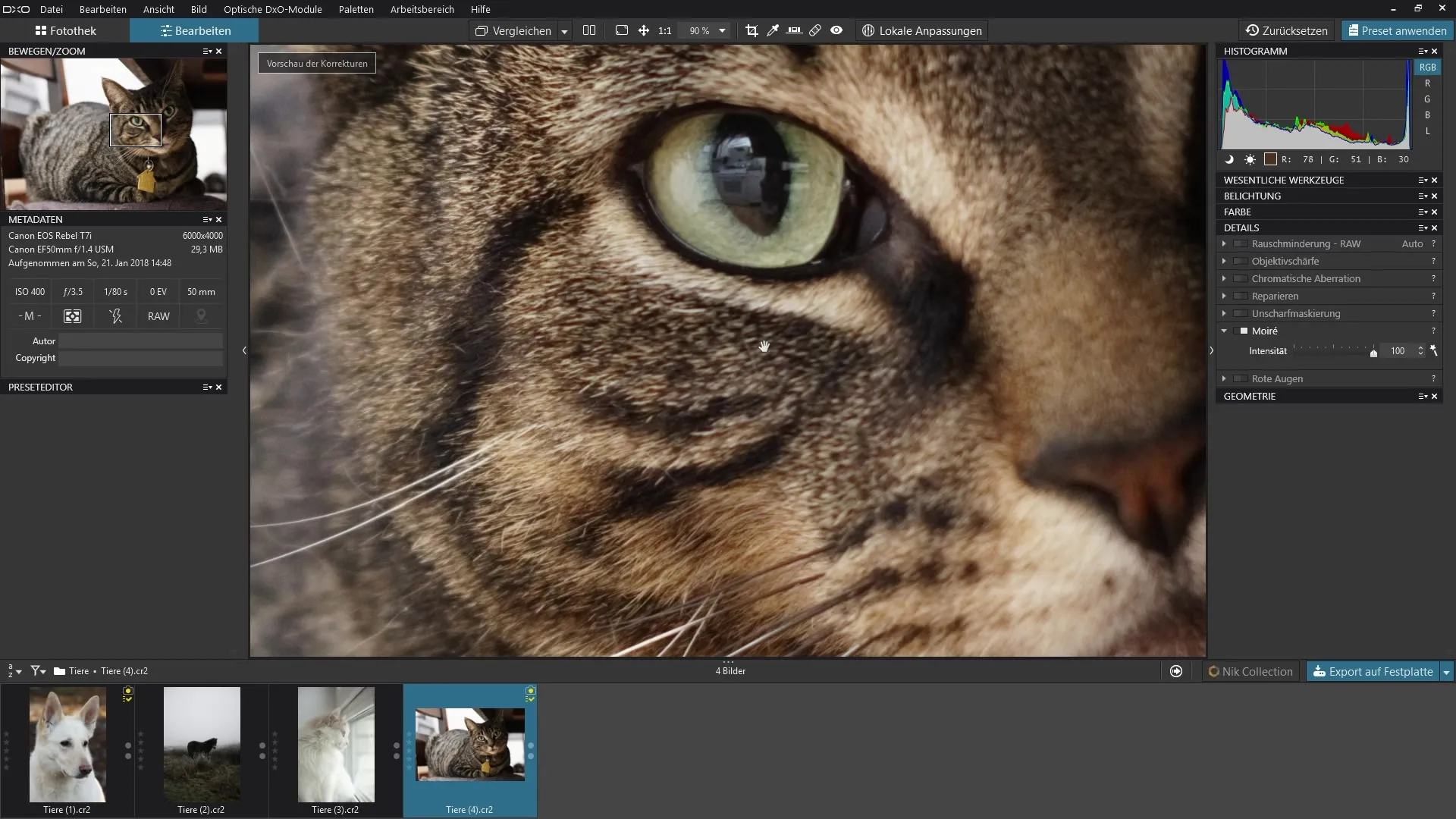Expand Rauschminderung - RAW section

pos(1224,243)
